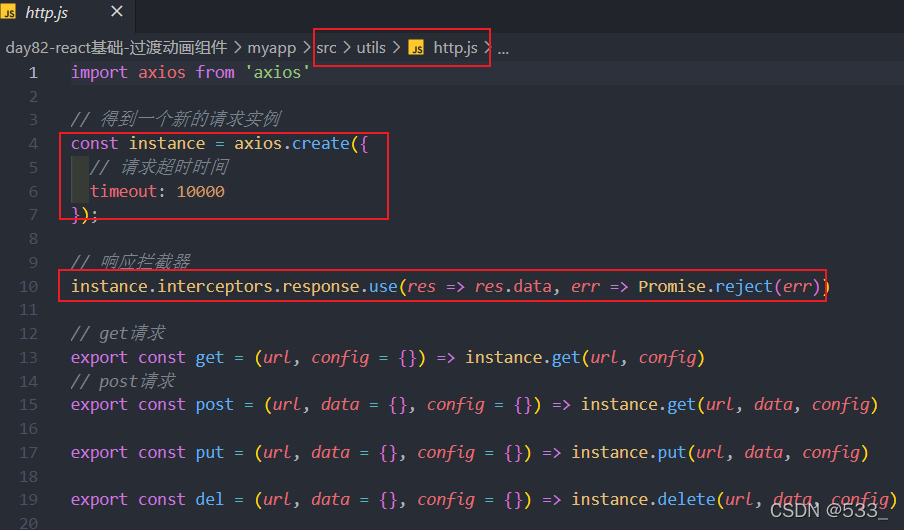Open the src breadcrumb folder

point(326,48)
